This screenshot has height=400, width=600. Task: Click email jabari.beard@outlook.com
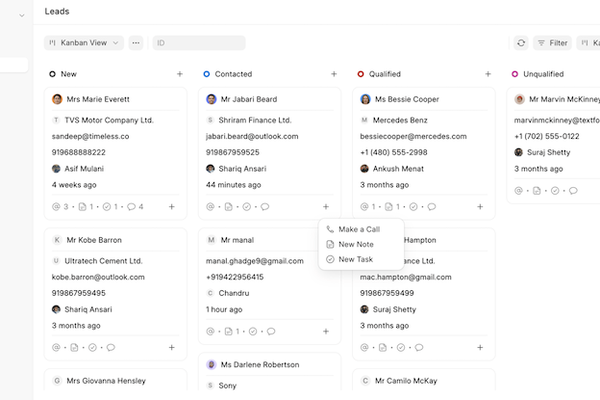[x=252, y=136]
